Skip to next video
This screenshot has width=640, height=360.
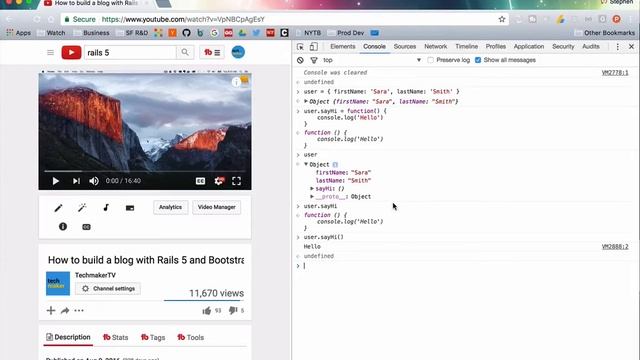tap(76, 181)
